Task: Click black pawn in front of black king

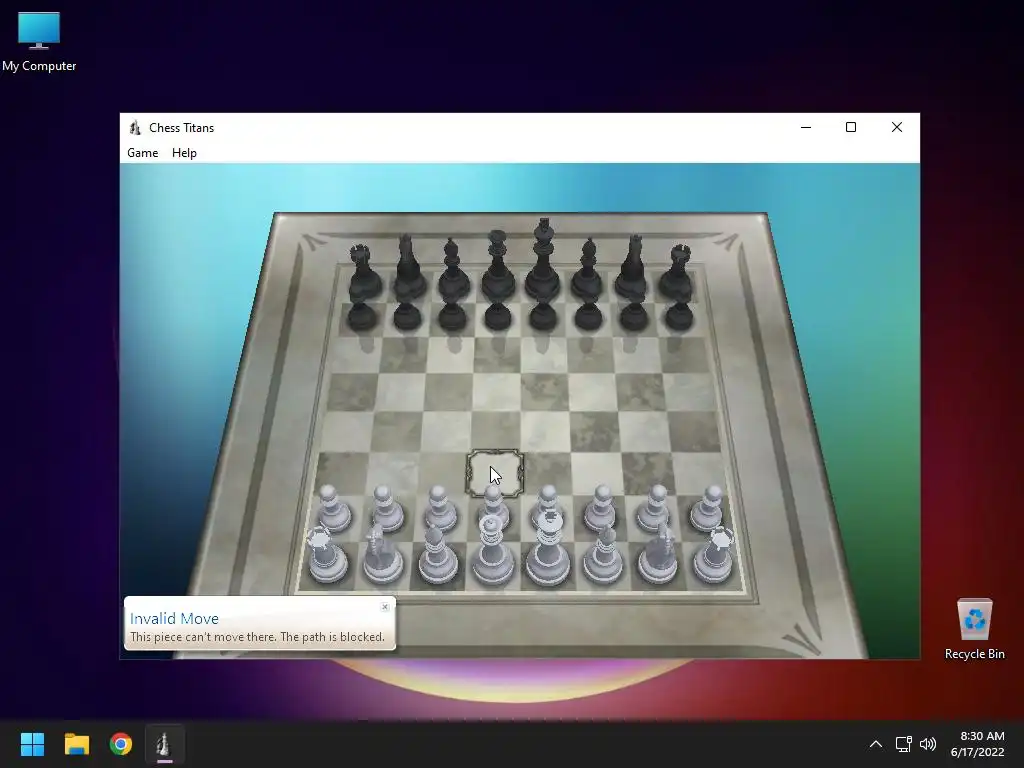Action: pyautogui.click(x=543, y=316)
